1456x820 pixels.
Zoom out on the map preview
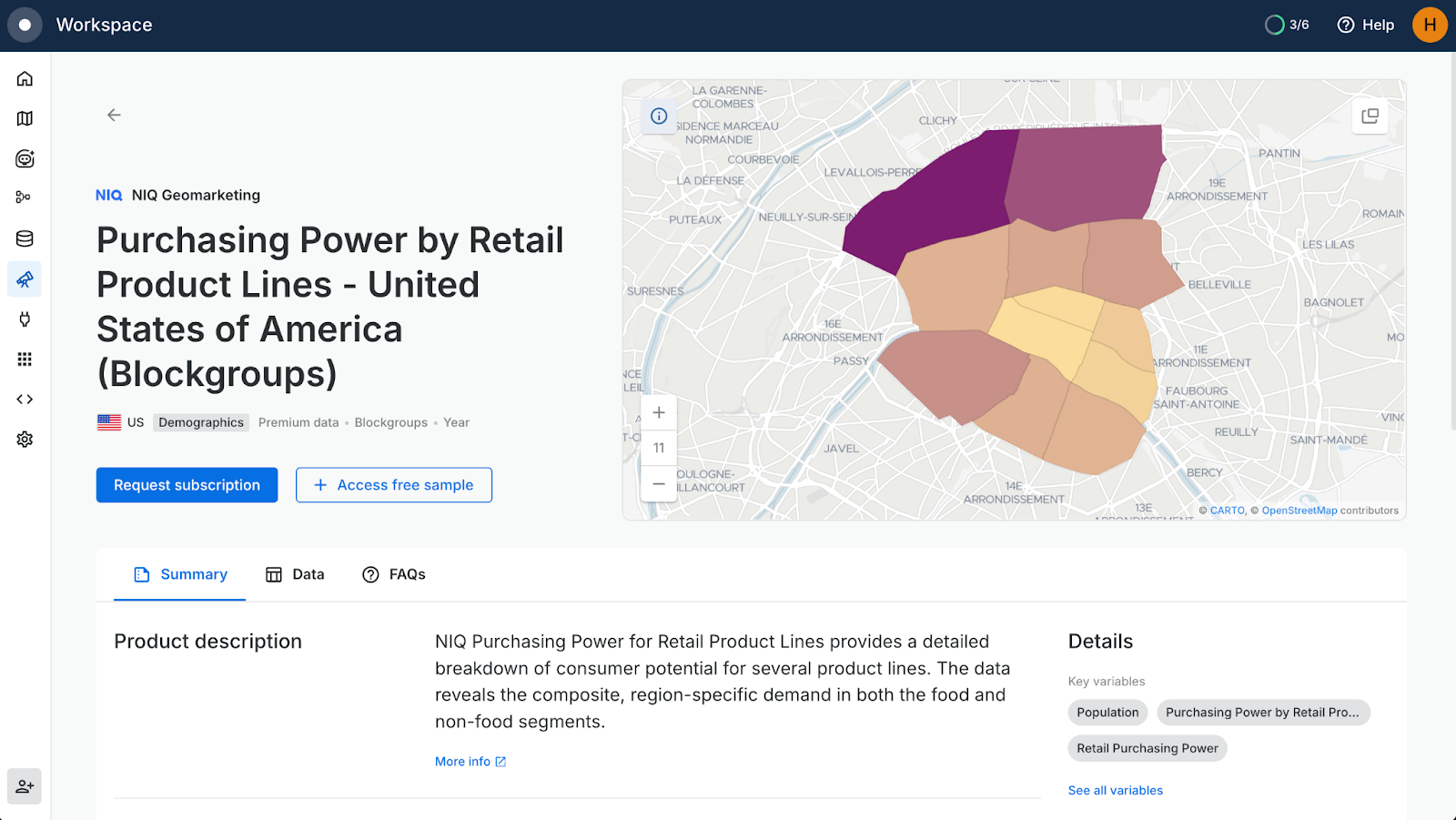[659, 483]
